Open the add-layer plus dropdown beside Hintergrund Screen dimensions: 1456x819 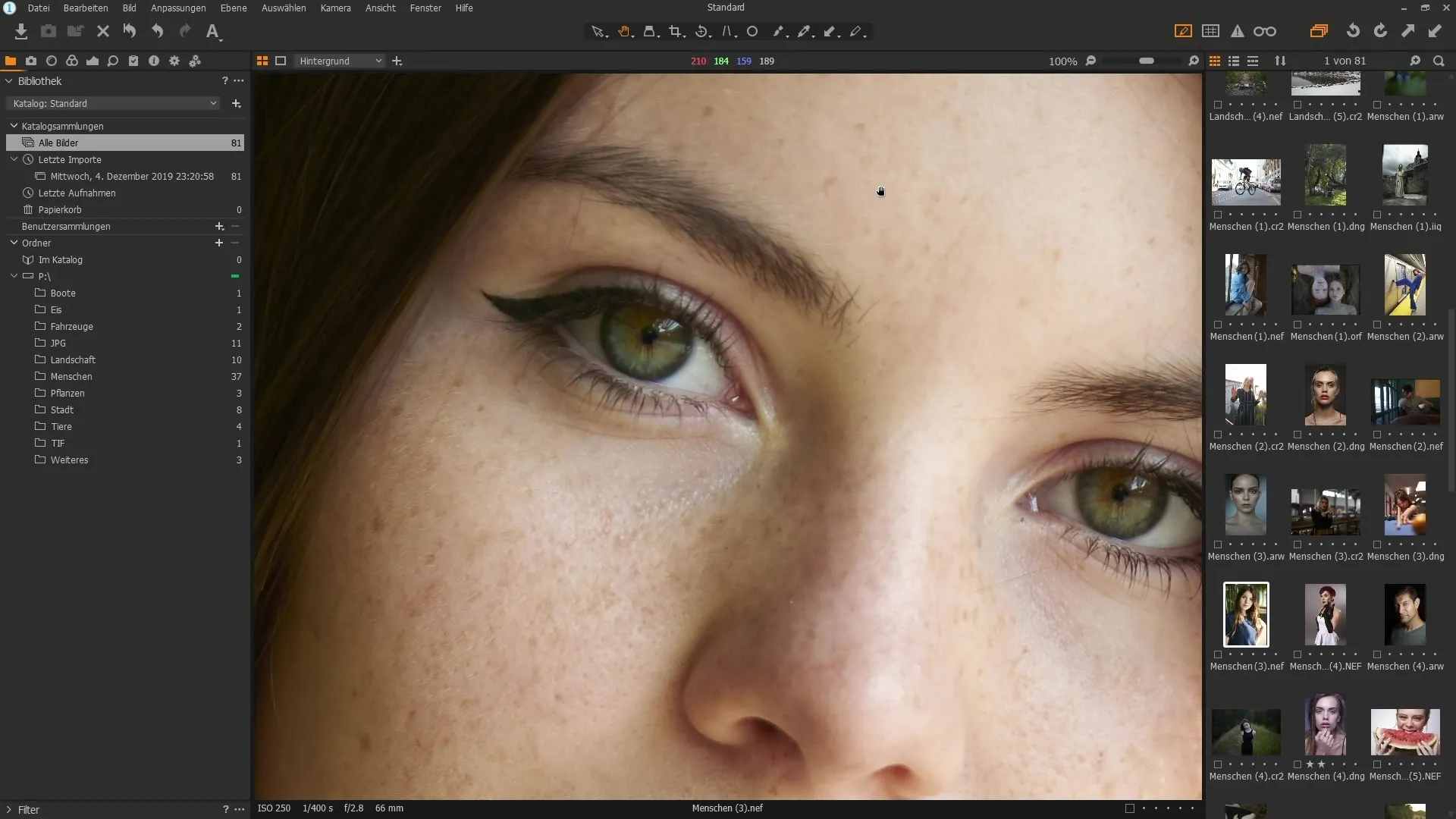pos(397,61)
